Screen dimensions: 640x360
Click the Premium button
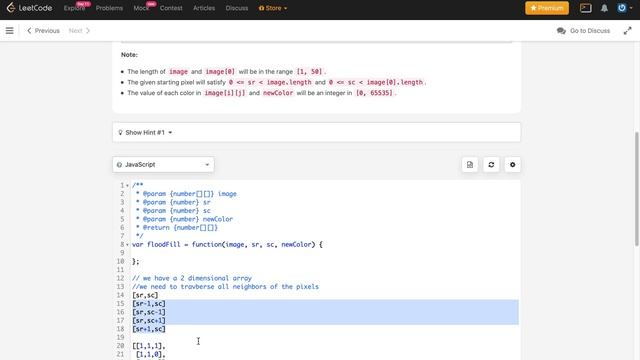[x=547, y=8]
